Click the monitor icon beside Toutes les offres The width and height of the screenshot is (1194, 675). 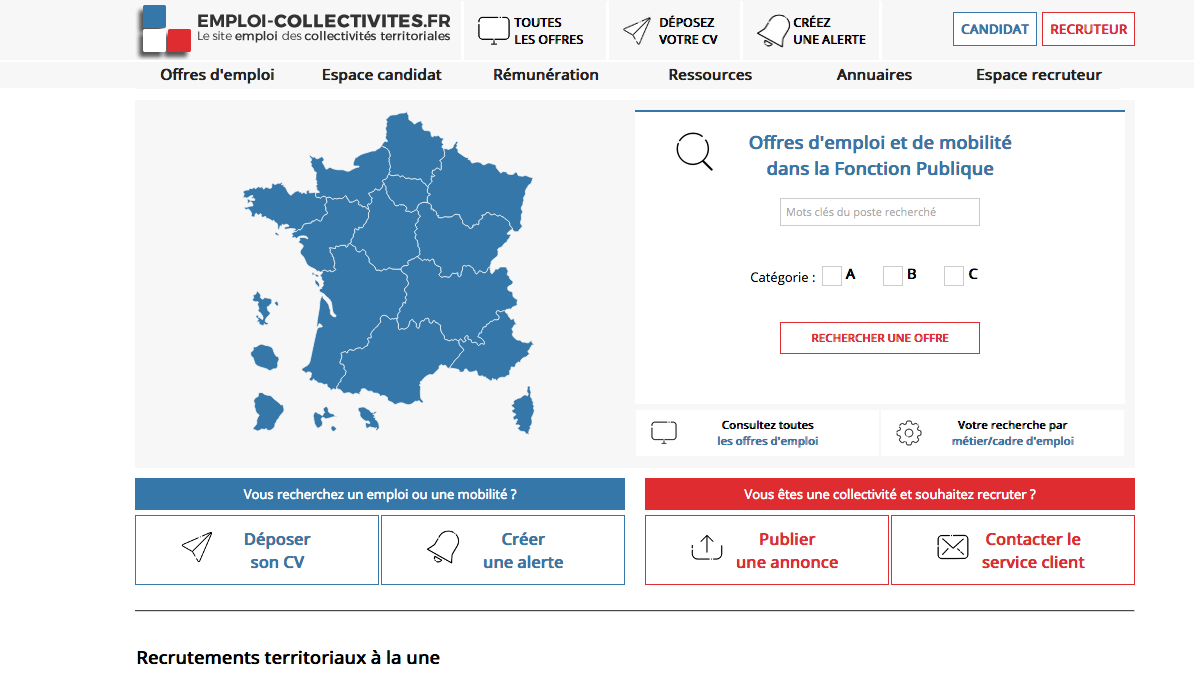(493, 30)
